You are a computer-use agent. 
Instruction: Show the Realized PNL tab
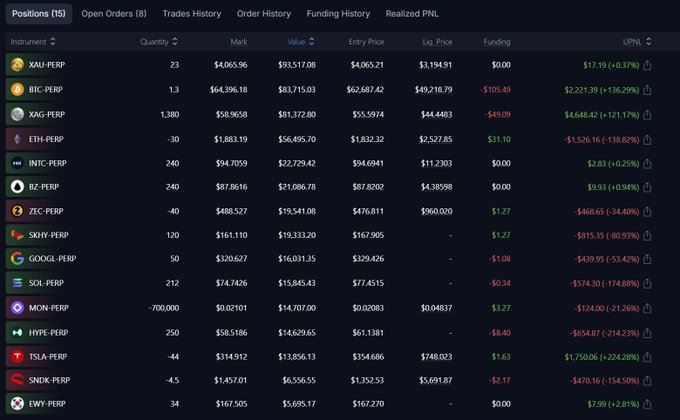pyautogui.click(x=412, y=13)
